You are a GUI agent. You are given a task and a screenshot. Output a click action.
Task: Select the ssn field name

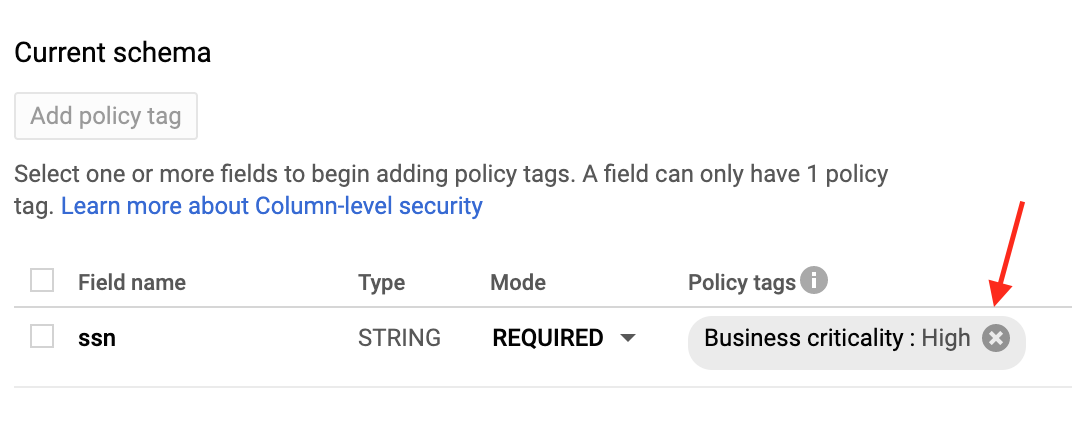[97, 338]
